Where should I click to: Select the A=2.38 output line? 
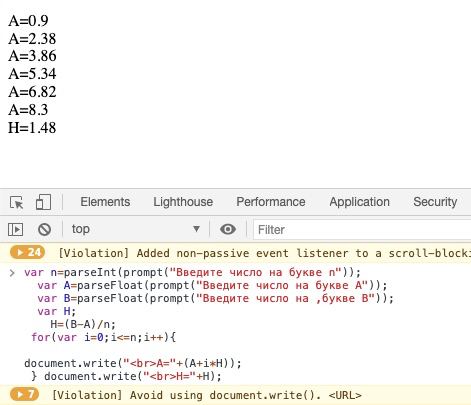[32, 39]
